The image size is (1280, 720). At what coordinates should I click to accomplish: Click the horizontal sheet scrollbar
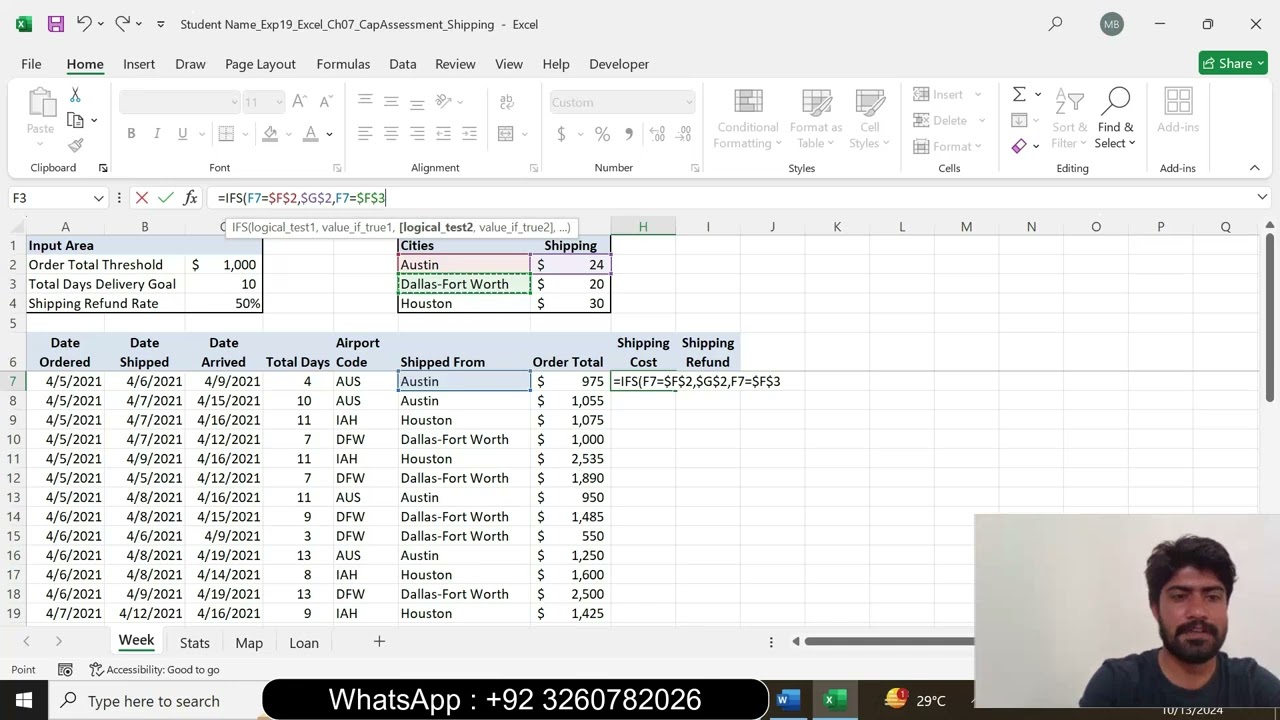tap(889, 642)
